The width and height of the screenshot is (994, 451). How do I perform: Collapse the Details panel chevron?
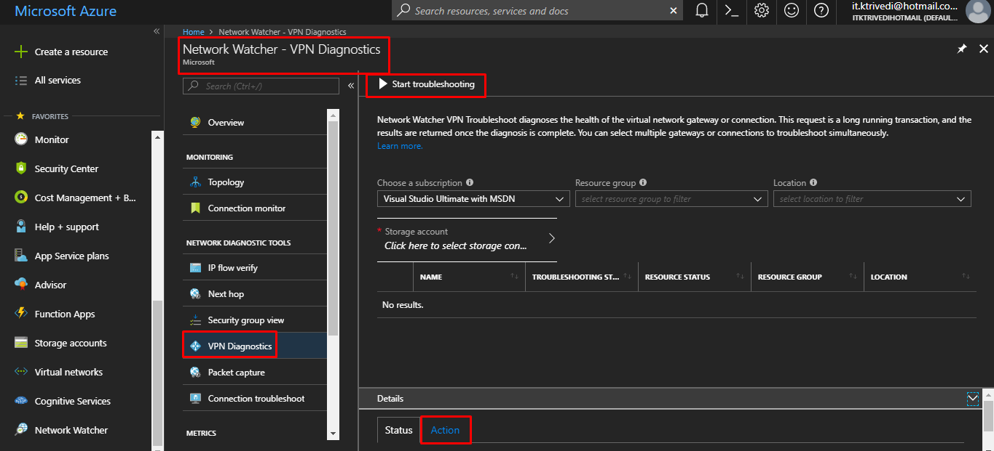pyautogui.click(x=973, y=398)
